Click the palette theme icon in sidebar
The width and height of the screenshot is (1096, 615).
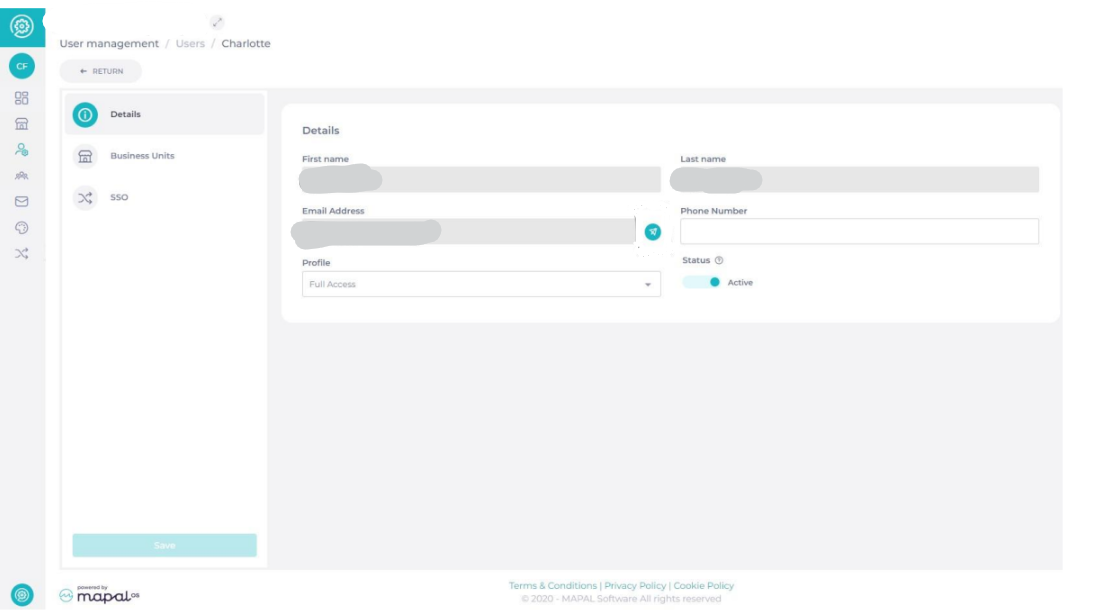click(21, 227)
